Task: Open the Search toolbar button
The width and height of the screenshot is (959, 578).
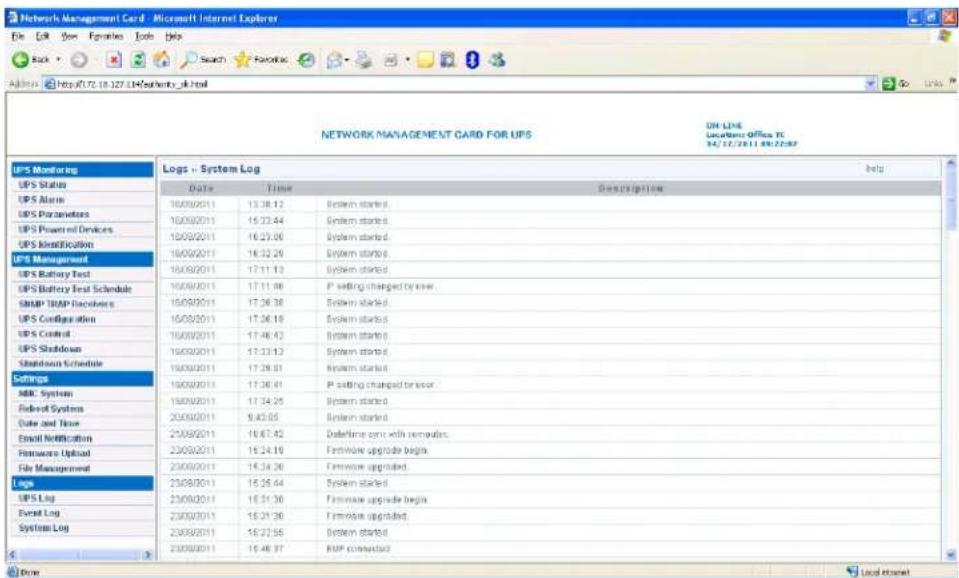Action: [x=203, y=59]
